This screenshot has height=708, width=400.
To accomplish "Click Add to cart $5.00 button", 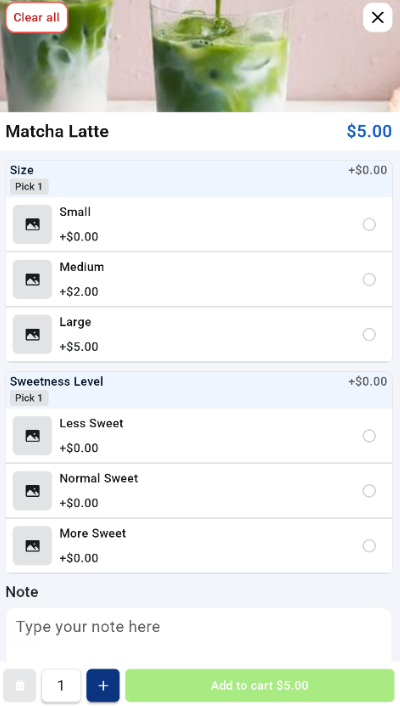I will 260,685.
